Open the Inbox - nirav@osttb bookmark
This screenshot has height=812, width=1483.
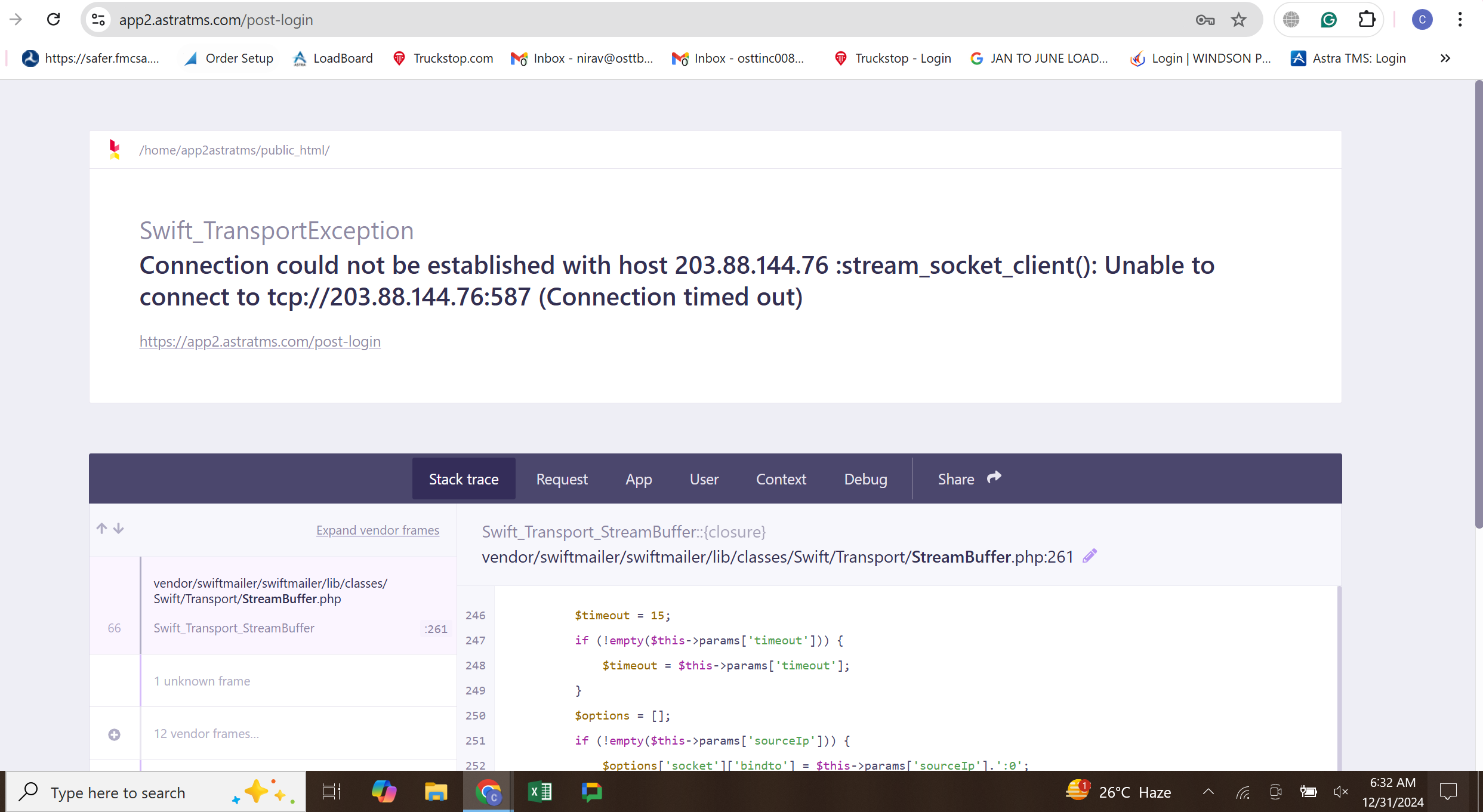coord(582,58)
